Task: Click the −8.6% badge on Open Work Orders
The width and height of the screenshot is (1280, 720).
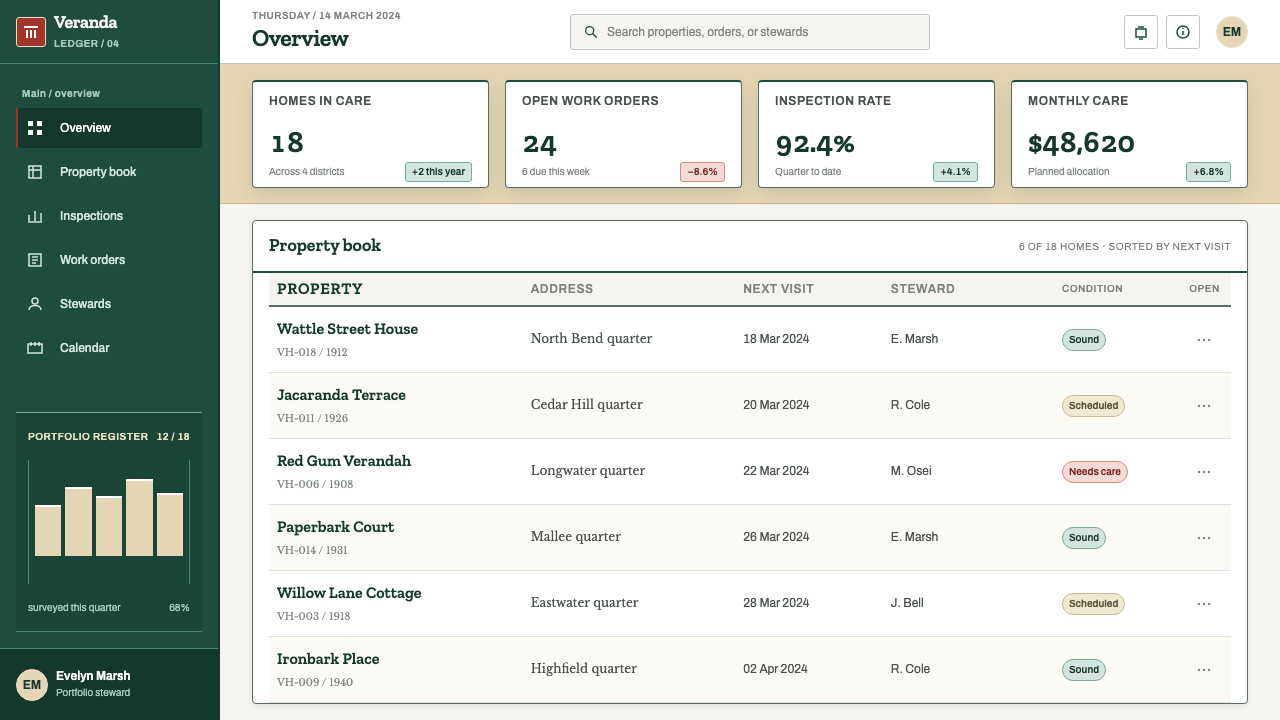Action: coord(703,172)
